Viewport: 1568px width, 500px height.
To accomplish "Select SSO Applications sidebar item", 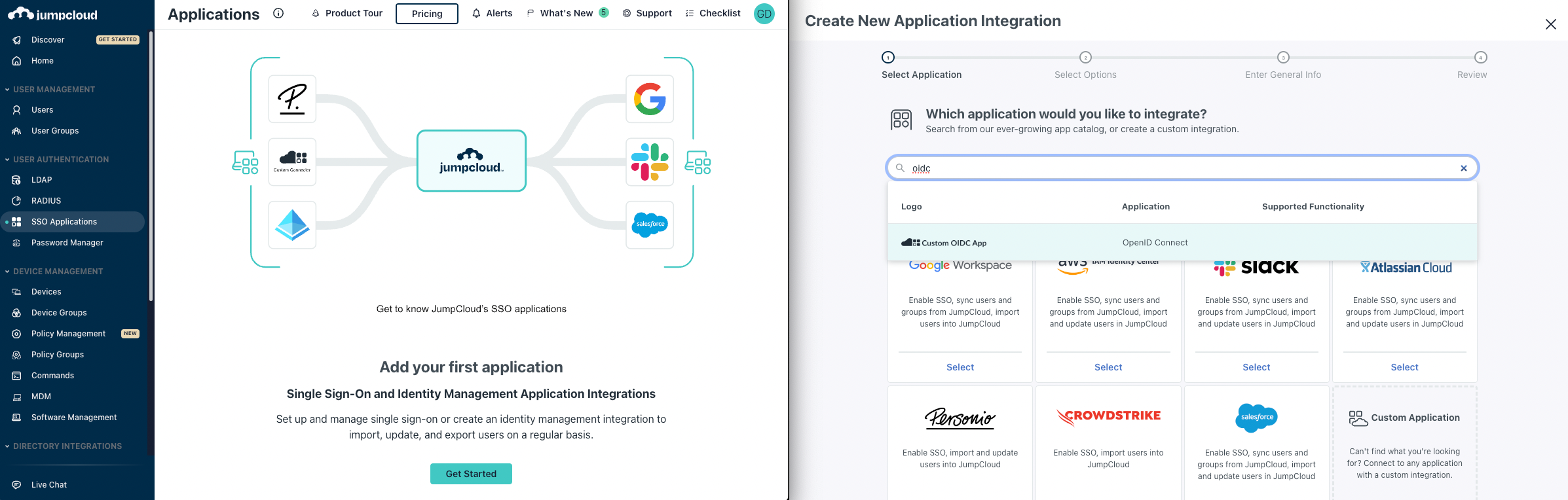I will pyautogui.click(x=72, y=222).
